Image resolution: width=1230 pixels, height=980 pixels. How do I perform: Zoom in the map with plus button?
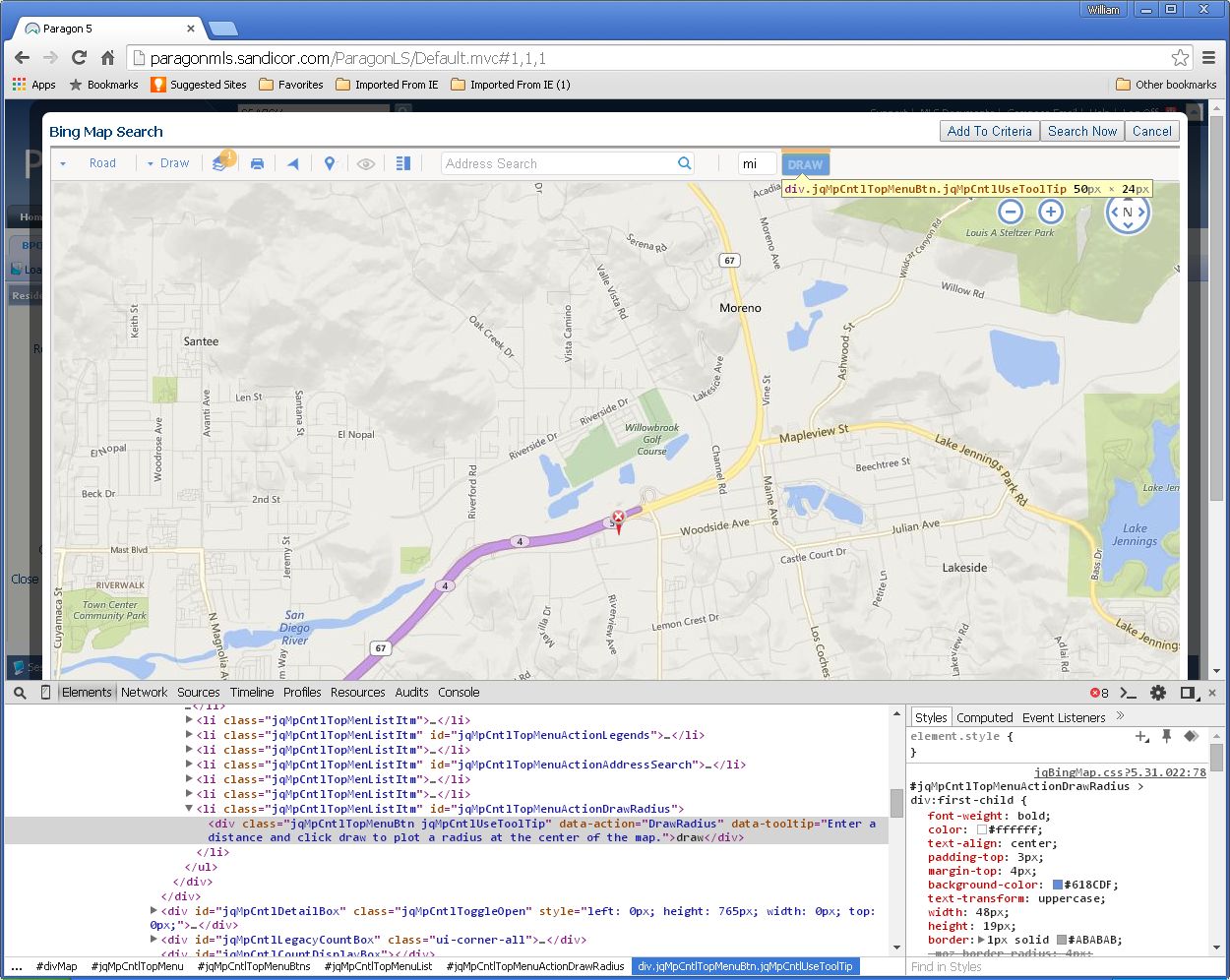(1051, 212)
